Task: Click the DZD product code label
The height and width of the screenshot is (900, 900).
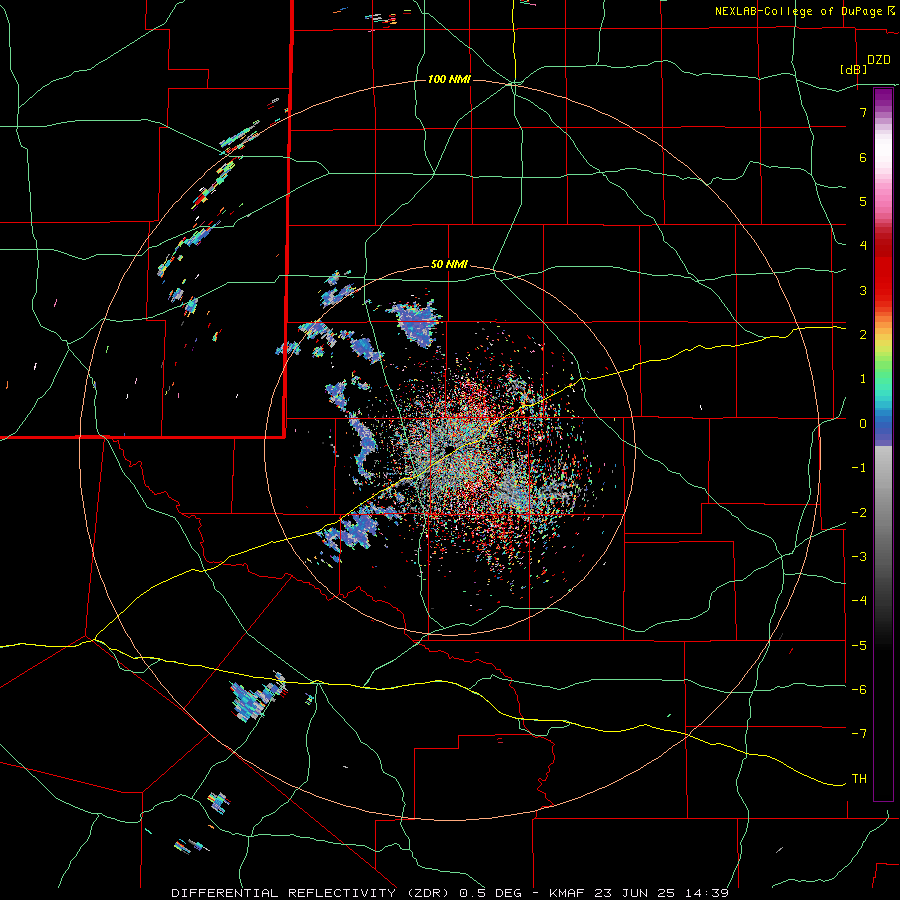Action: 879,60
